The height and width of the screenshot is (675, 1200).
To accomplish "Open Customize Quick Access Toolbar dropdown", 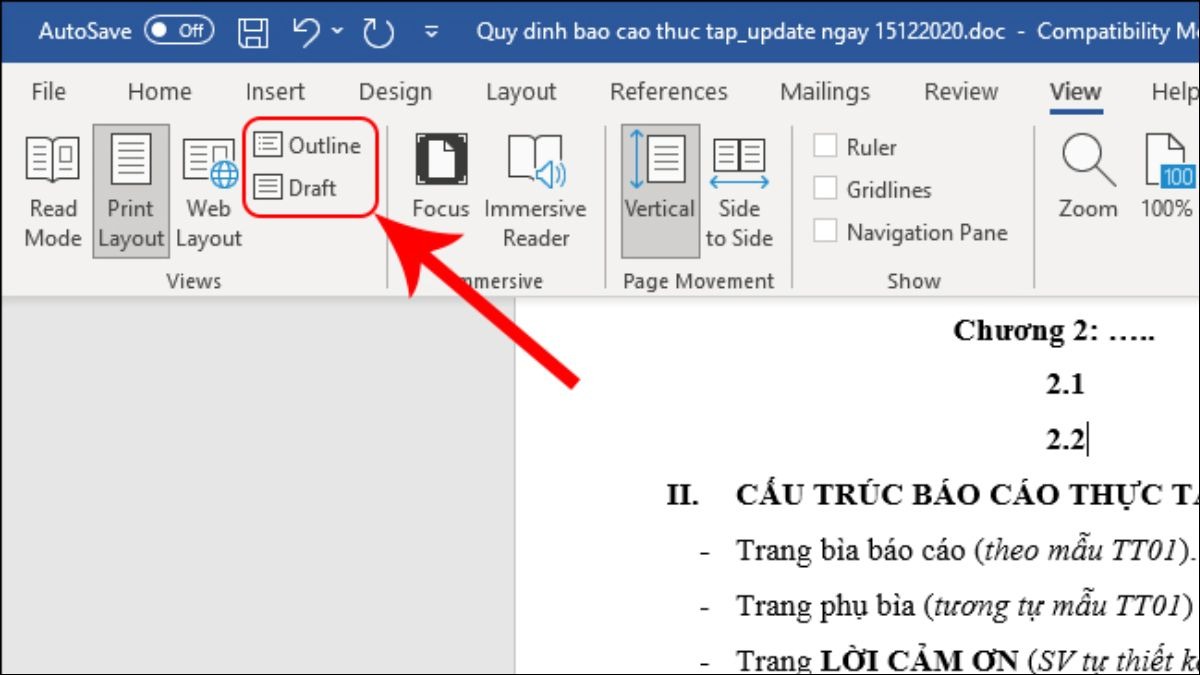I will pyautogui.click(x=431, y=31).
